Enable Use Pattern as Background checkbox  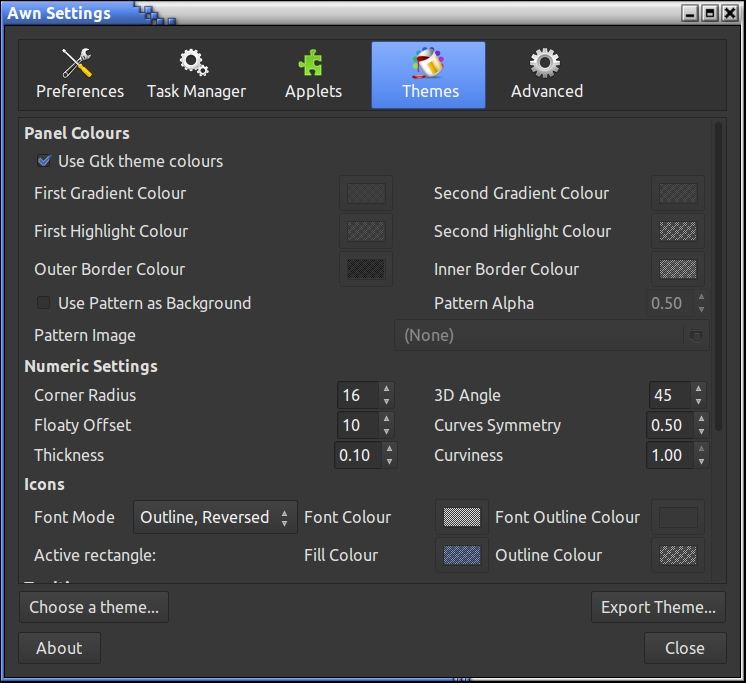[44, 303]
